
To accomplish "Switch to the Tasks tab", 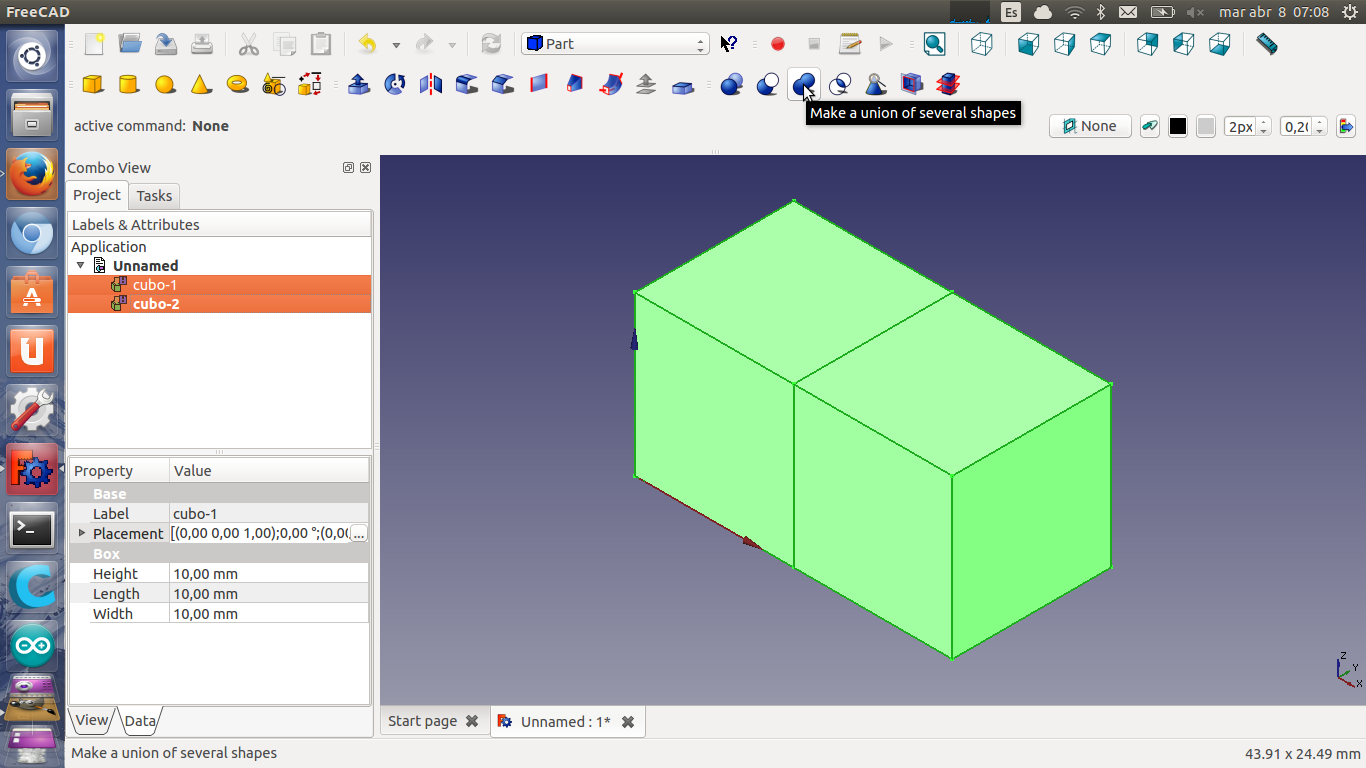I will click(x=154, y=196).
